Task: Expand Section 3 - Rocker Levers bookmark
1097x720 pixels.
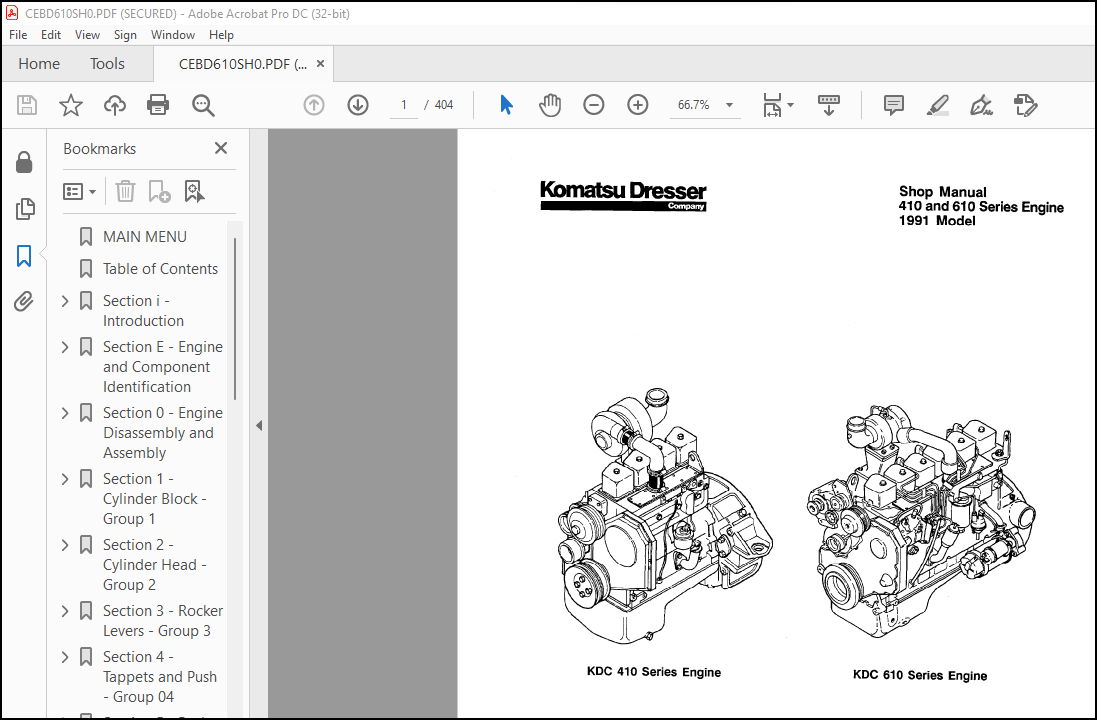Action: click(65, 611)
